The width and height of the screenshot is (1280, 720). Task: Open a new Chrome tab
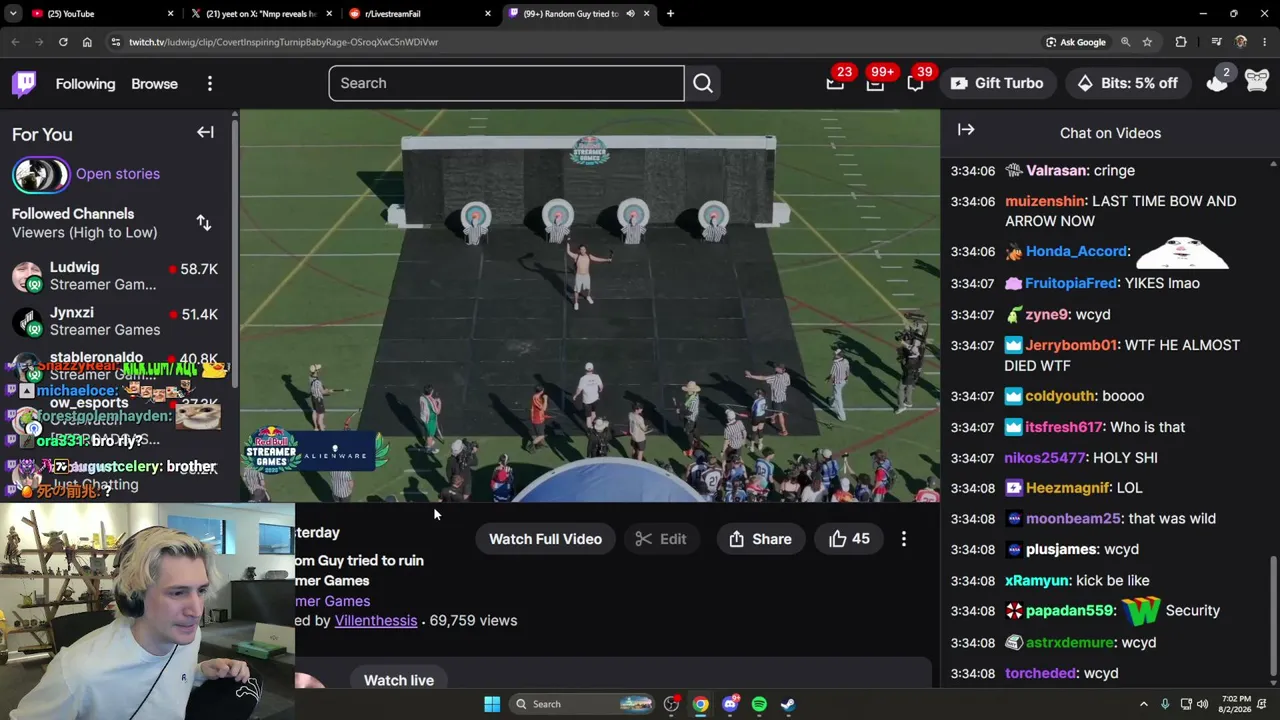(670, 14)
